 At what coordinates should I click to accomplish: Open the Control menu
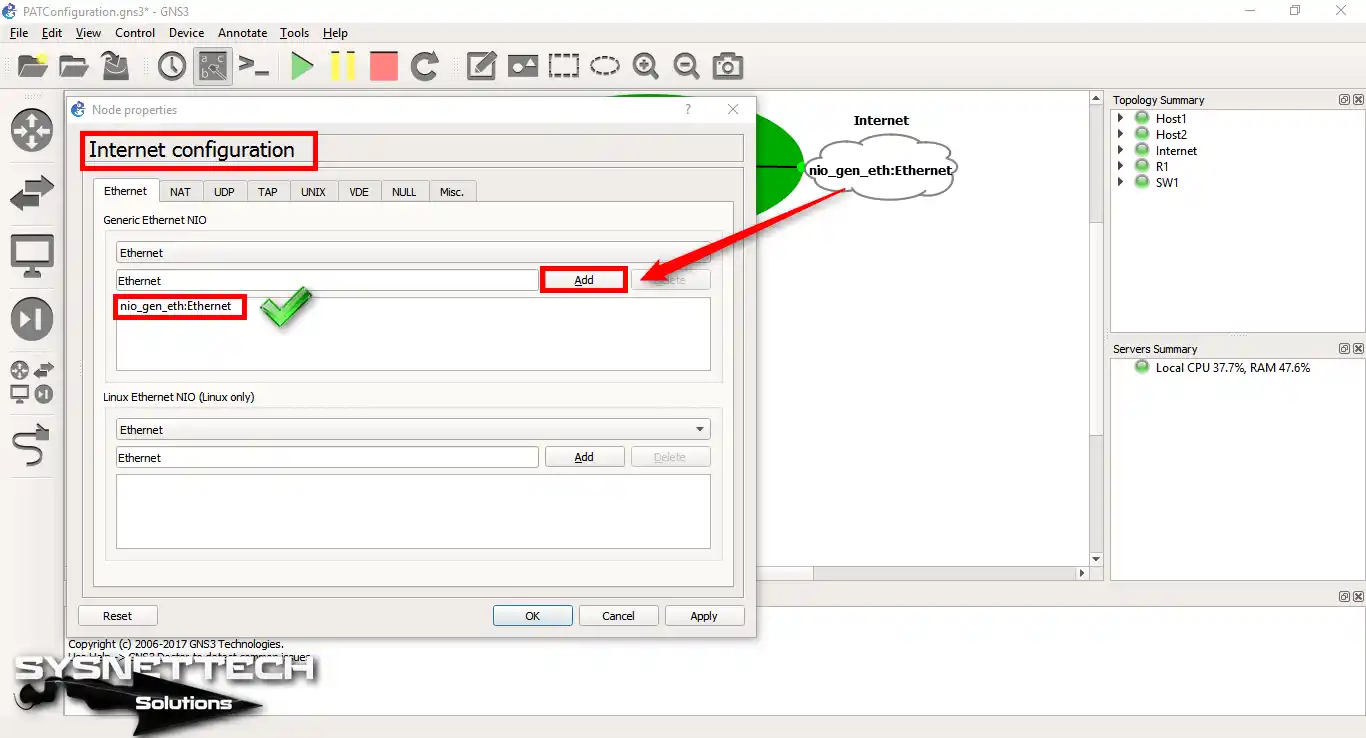(135, 32)
